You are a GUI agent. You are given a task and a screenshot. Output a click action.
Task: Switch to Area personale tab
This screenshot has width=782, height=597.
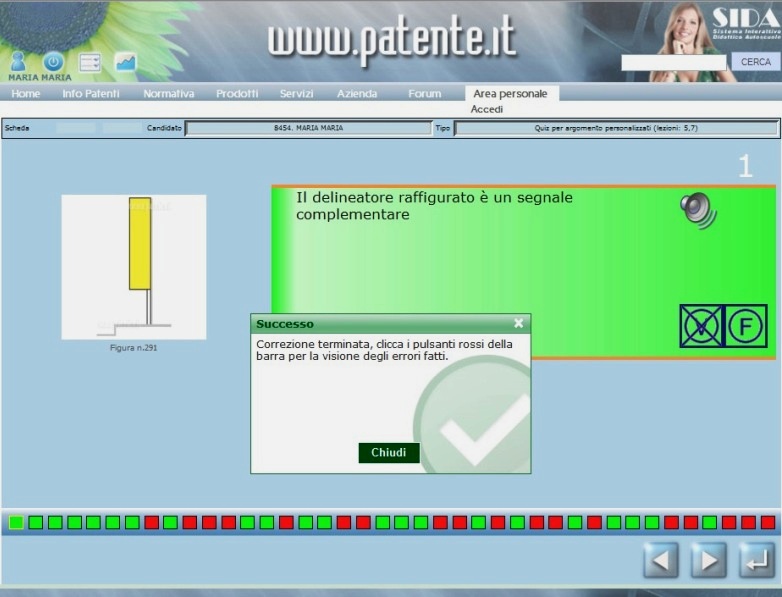coord(510,93)
